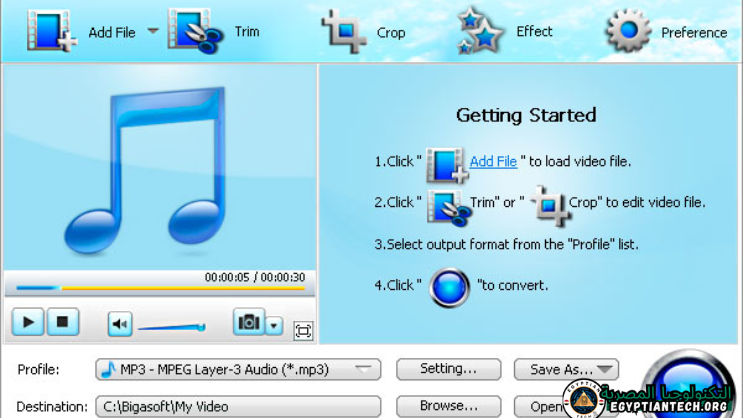Stop the preview playback
The height and width of the screenshot is (418, 743).
click(62, 323)
